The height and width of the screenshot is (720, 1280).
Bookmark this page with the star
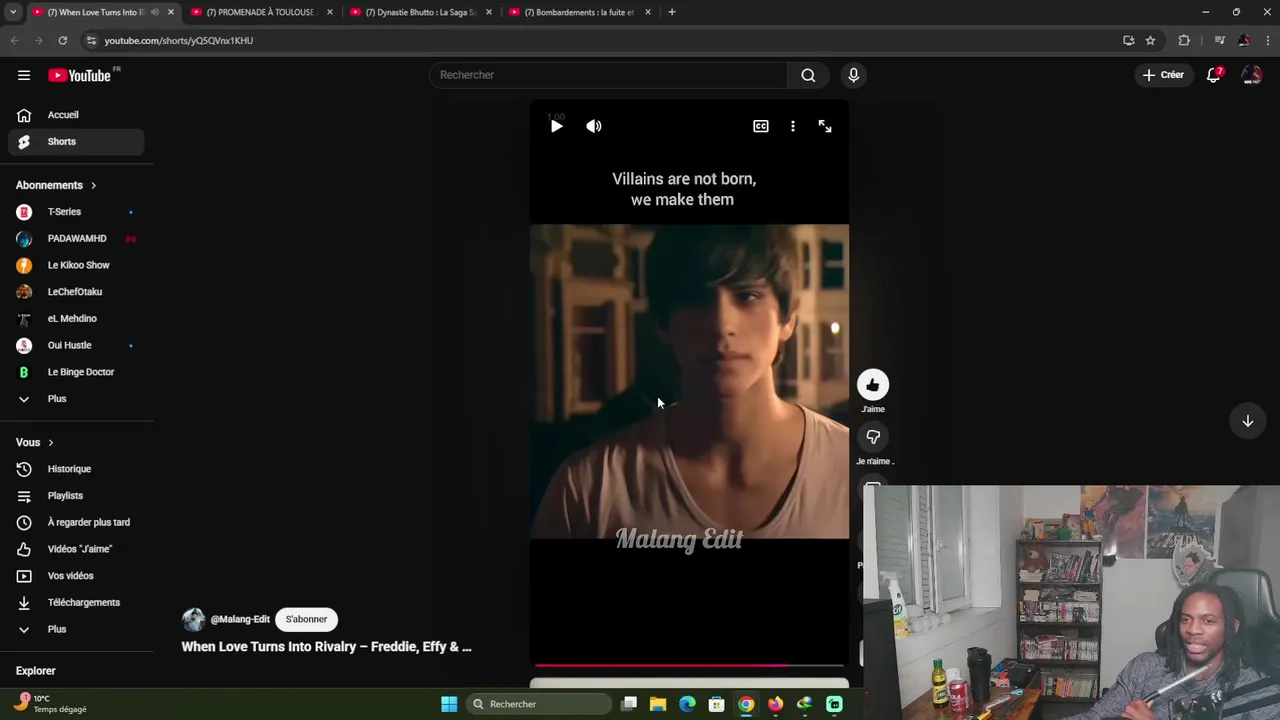coord(1150,41)
